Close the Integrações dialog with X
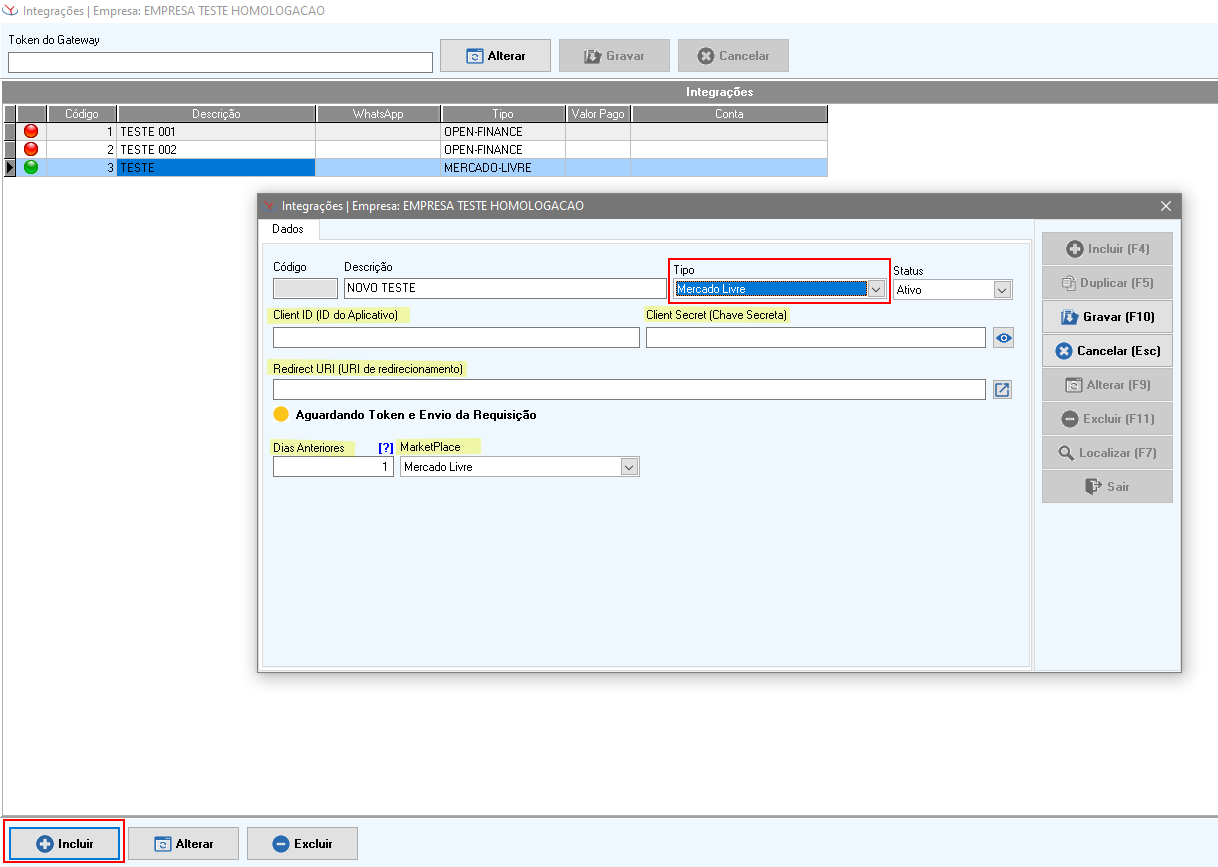This screenshot has height=867, width=1218. (x=1165, y=206)
